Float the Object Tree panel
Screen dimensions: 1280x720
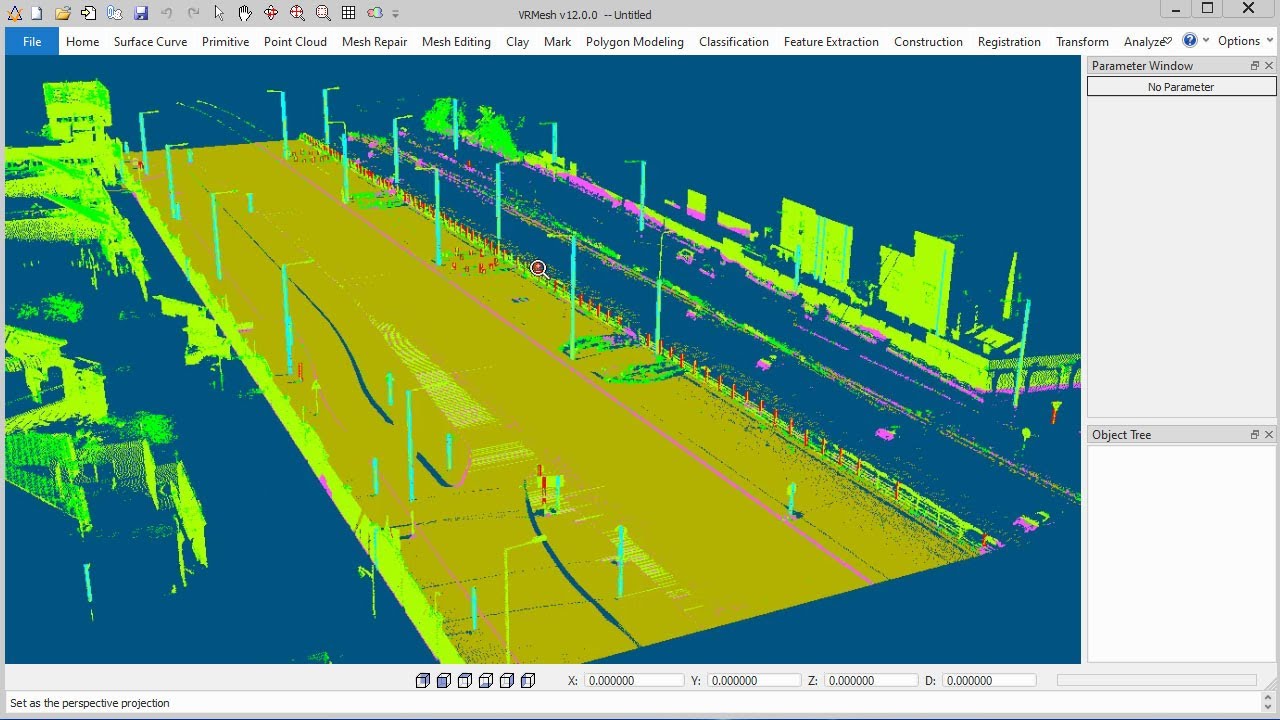(1255, 434)
